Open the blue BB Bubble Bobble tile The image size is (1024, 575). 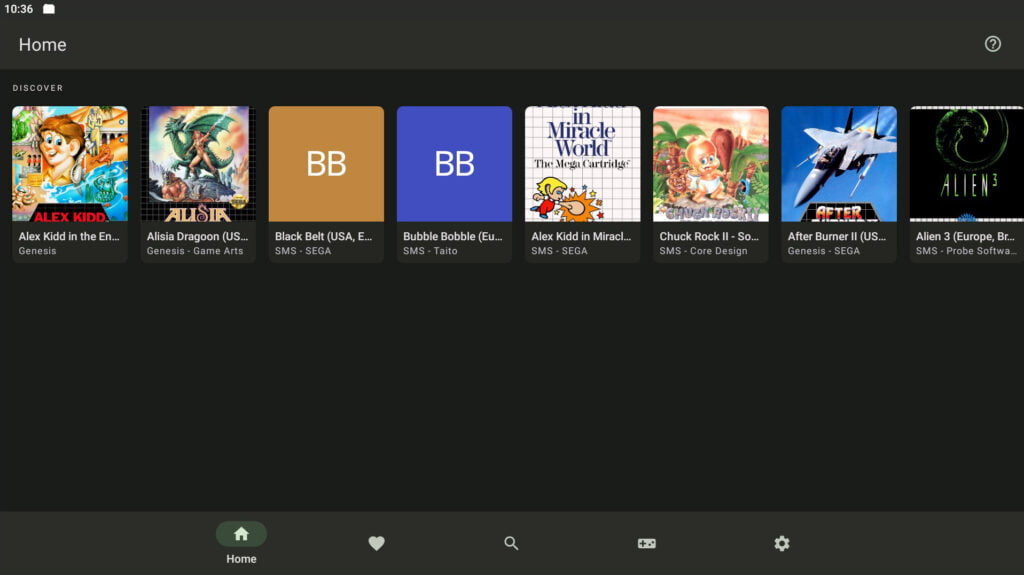tap(455, 163)
